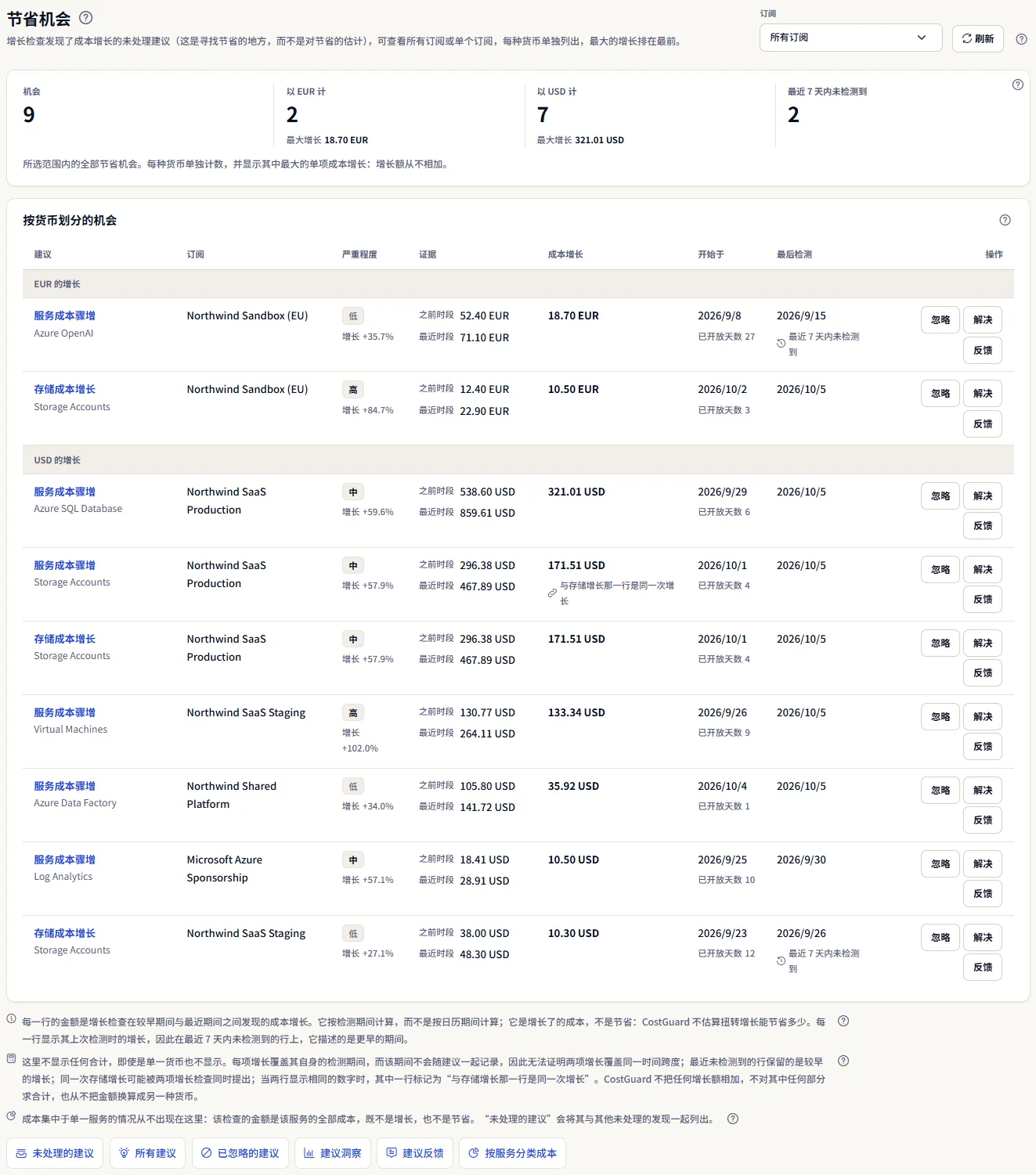Click 解决 in the Azure Data Factory row

(x=983, y=790)
